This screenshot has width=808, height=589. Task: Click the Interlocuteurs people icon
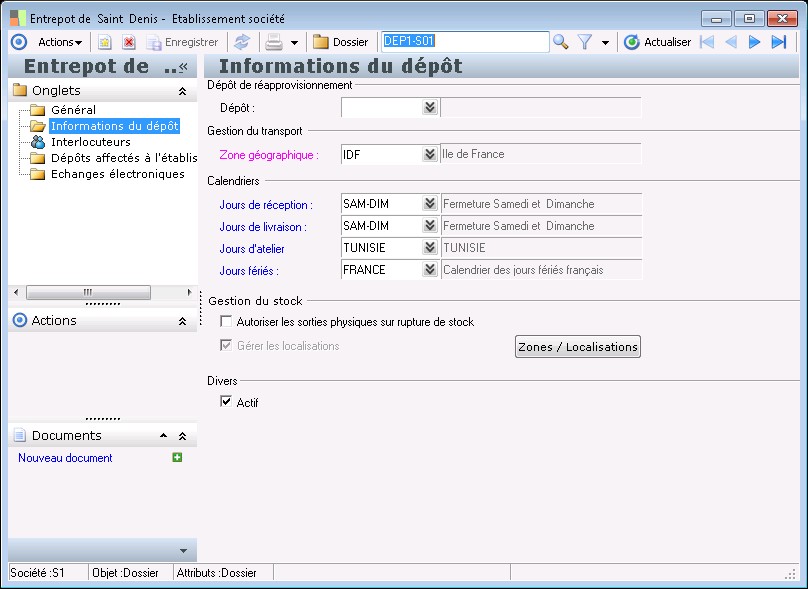[38, 142]
